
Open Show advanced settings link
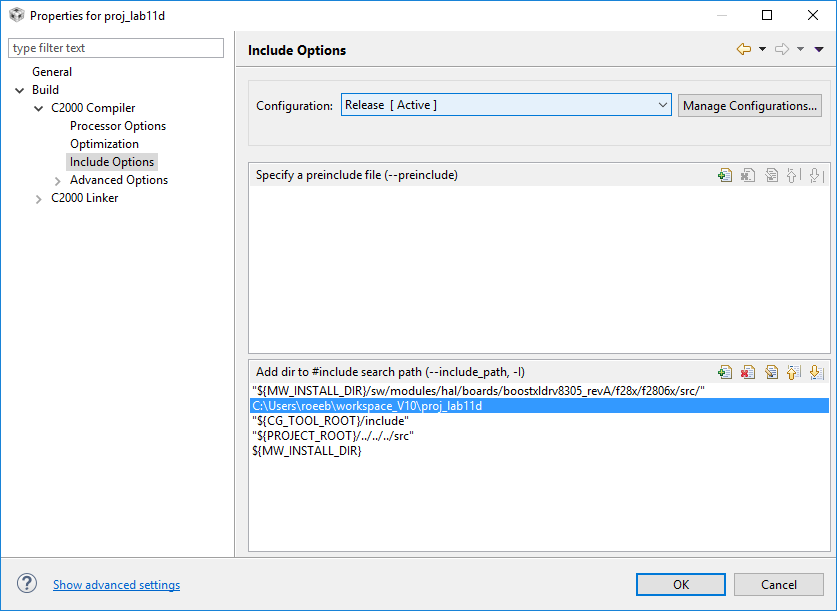click(x=116, y=584)
